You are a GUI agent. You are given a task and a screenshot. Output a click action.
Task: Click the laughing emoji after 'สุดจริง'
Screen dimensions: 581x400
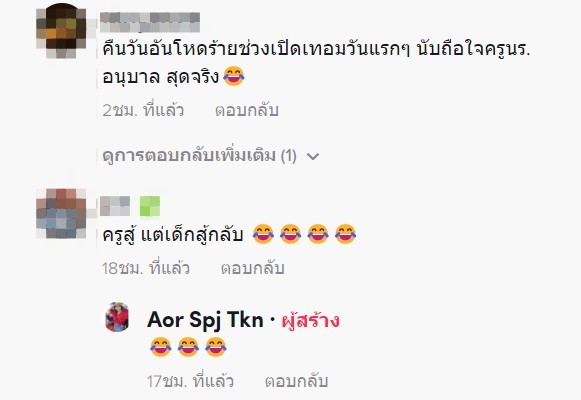coord(234,76)
